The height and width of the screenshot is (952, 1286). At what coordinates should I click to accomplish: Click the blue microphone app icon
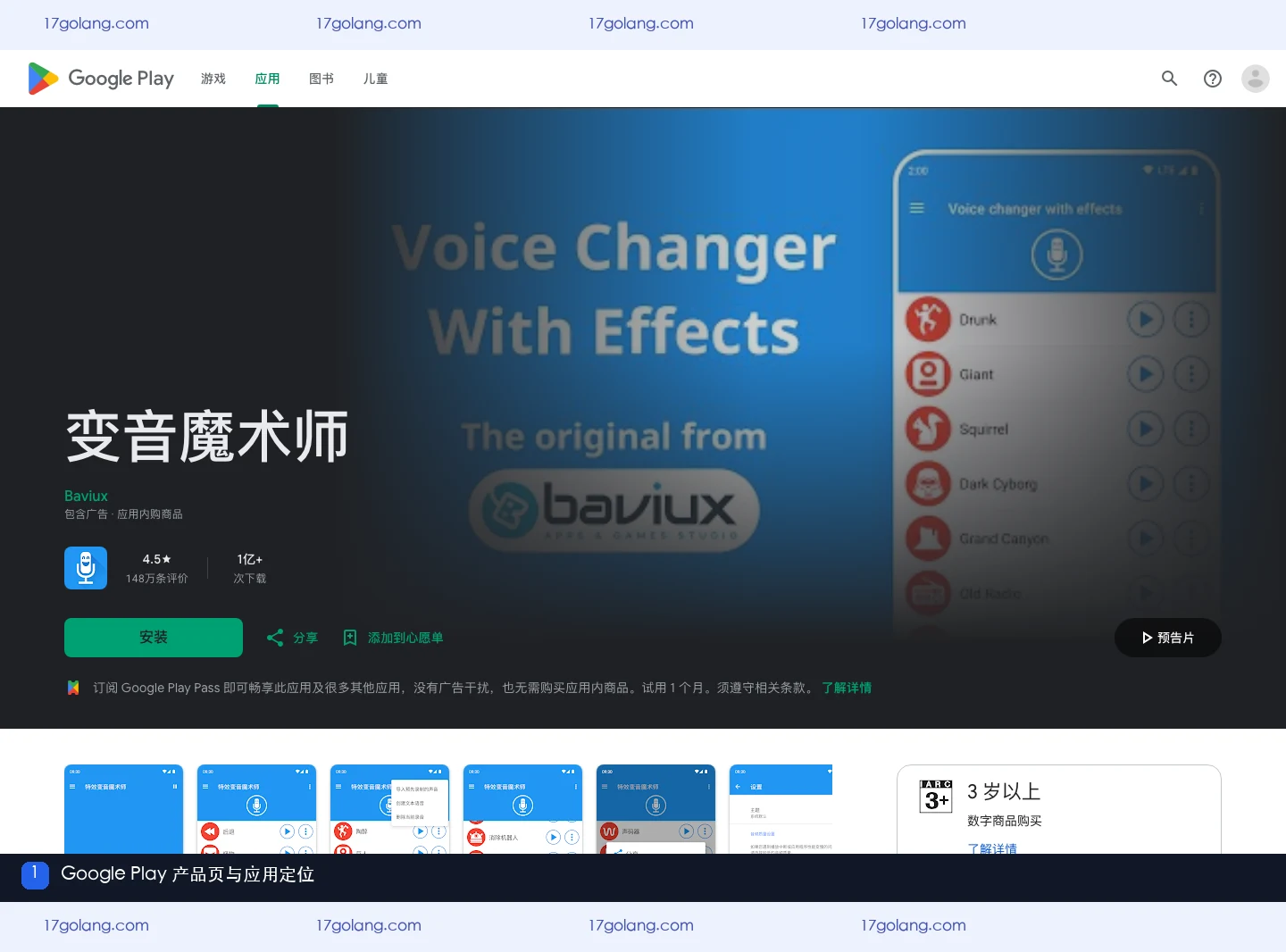tap(86, 568)
